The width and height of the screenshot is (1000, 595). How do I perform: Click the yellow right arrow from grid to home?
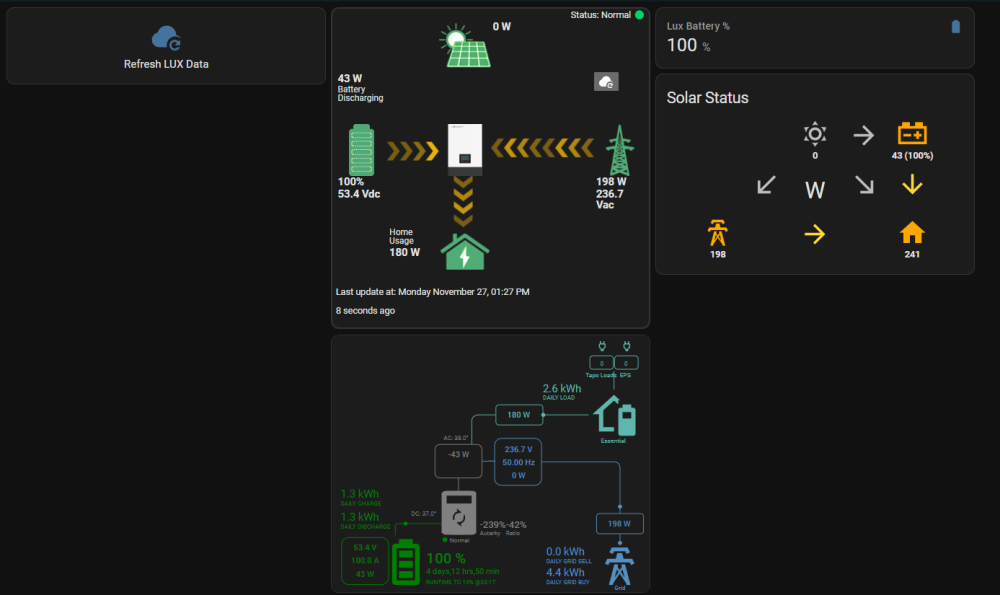814,234
